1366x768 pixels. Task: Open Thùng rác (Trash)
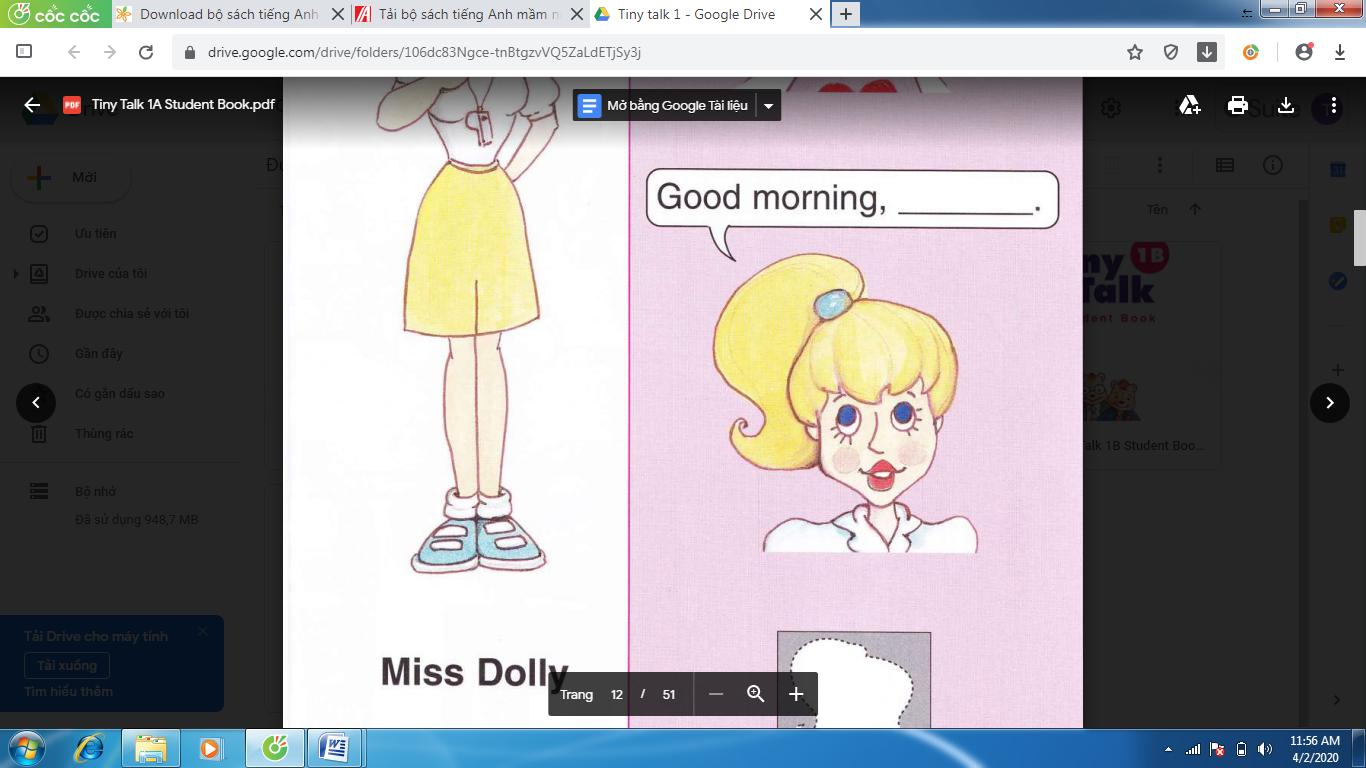tap(104, 433)
